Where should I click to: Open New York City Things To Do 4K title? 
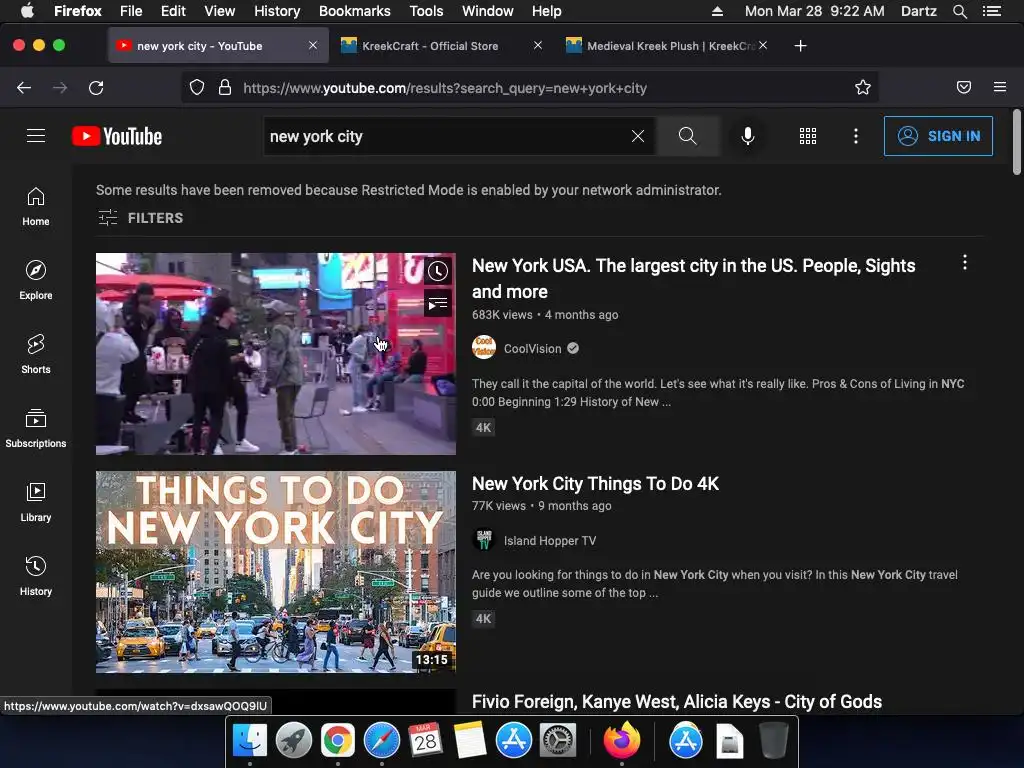coord(595,483)
